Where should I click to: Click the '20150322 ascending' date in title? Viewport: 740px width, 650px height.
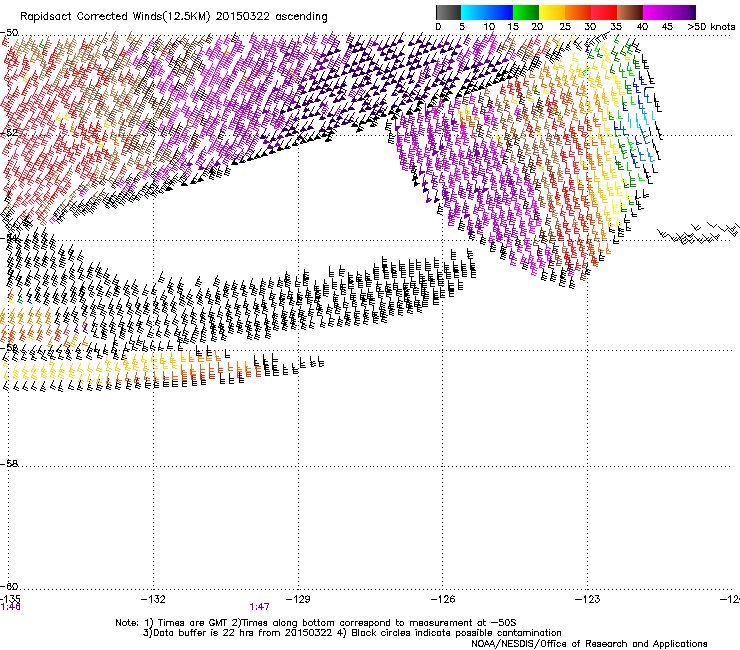coord(271,17)
